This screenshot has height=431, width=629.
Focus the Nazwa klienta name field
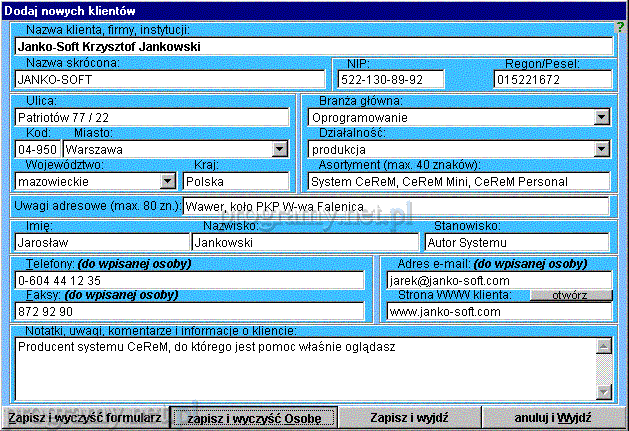[x=313, y=46]
